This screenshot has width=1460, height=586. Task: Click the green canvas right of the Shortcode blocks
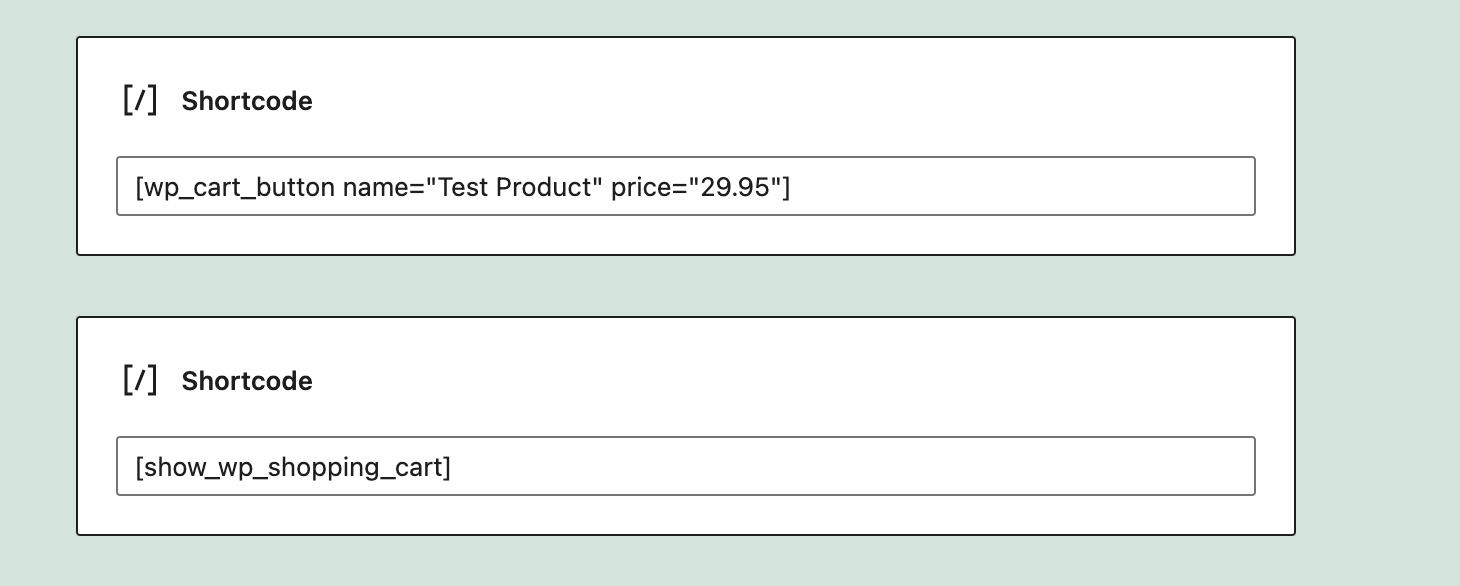[1378, 290]
